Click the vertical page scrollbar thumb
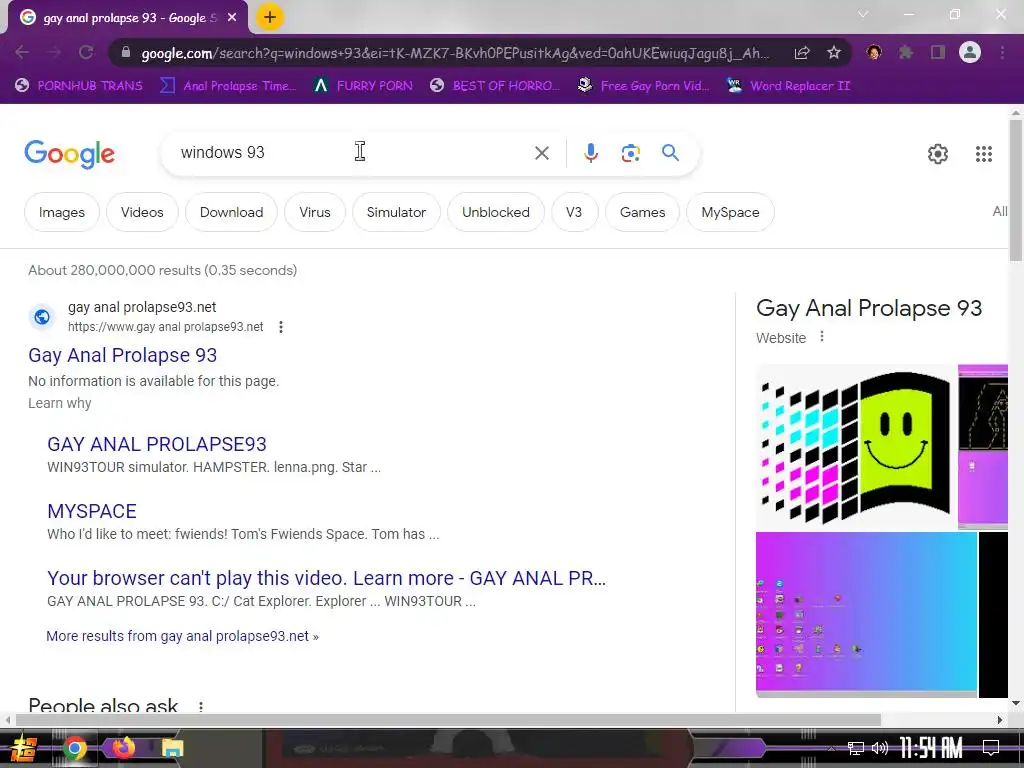 tap(1016, 191)
